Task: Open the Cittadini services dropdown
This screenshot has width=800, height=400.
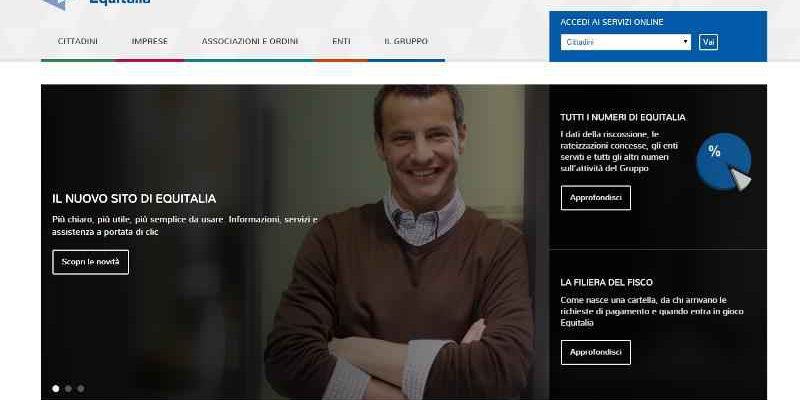Action: (x=626, y=42)
